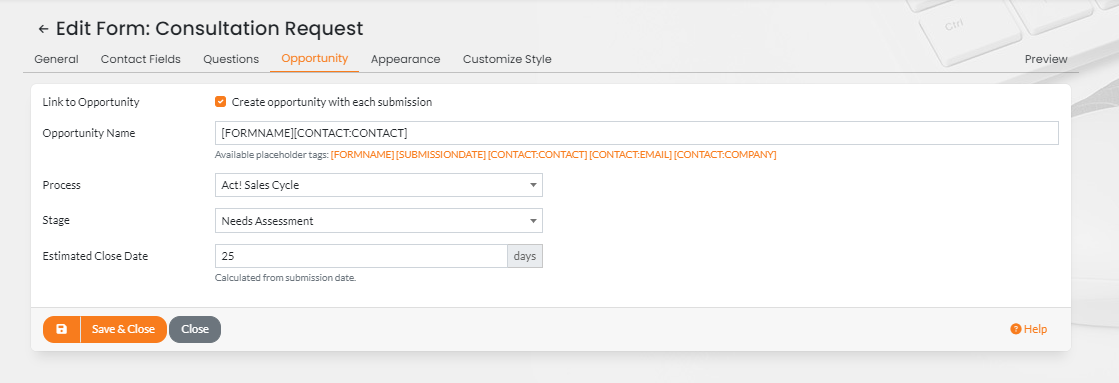Click the Estimated Close Date label
Viewport: 1119px width, 383px height.
pos(96,256)
